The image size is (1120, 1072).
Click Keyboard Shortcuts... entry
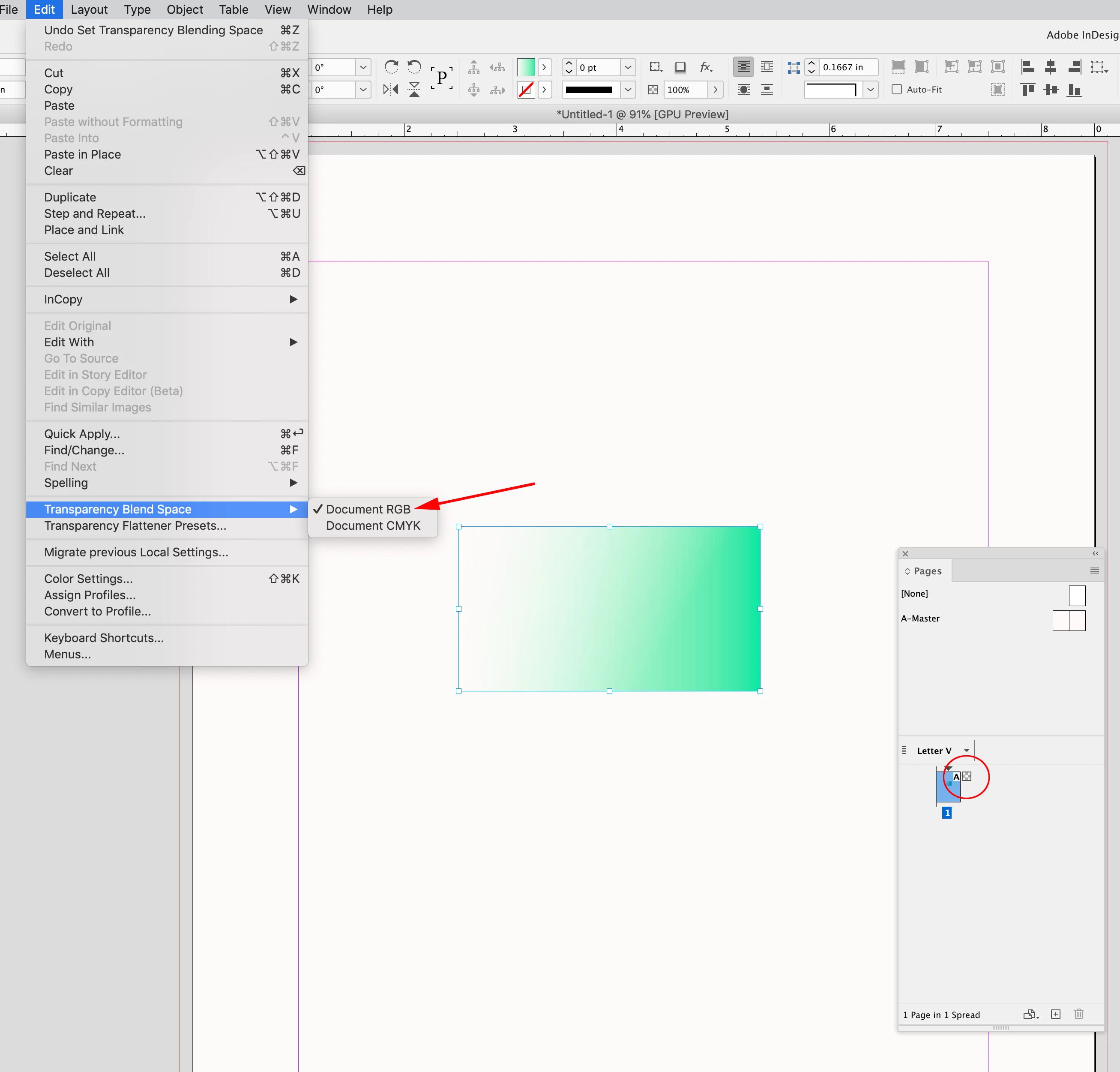[104, 638]
